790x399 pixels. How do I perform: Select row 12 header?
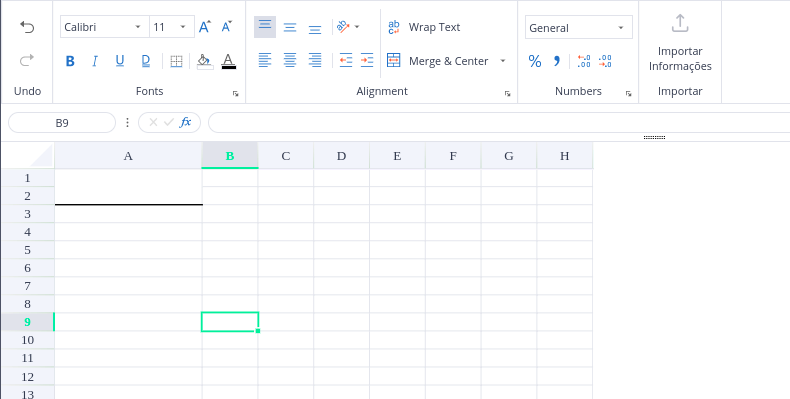[28, 376]
